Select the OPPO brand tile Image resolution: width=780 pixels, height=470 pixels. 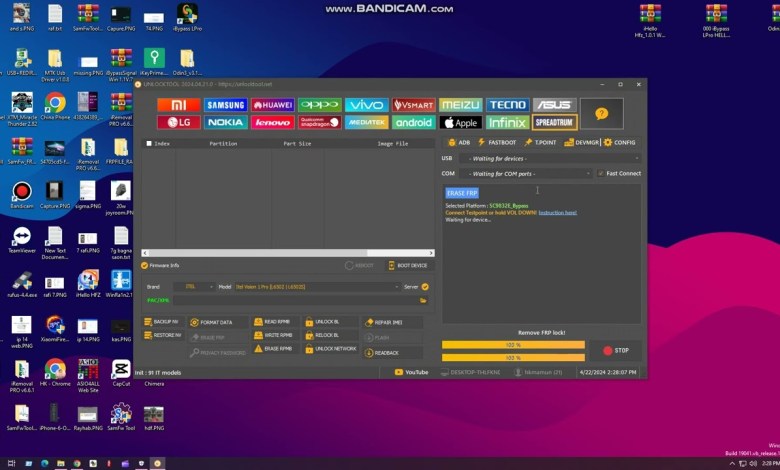(320, 105)
